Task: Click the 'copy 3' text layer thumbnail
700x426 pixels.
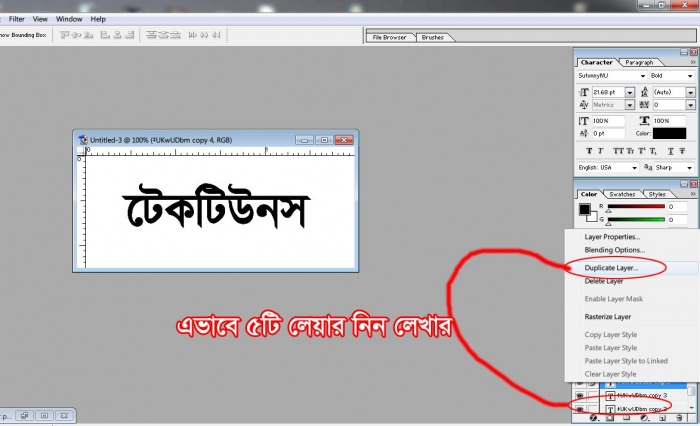Action: (x=610, y=396)
